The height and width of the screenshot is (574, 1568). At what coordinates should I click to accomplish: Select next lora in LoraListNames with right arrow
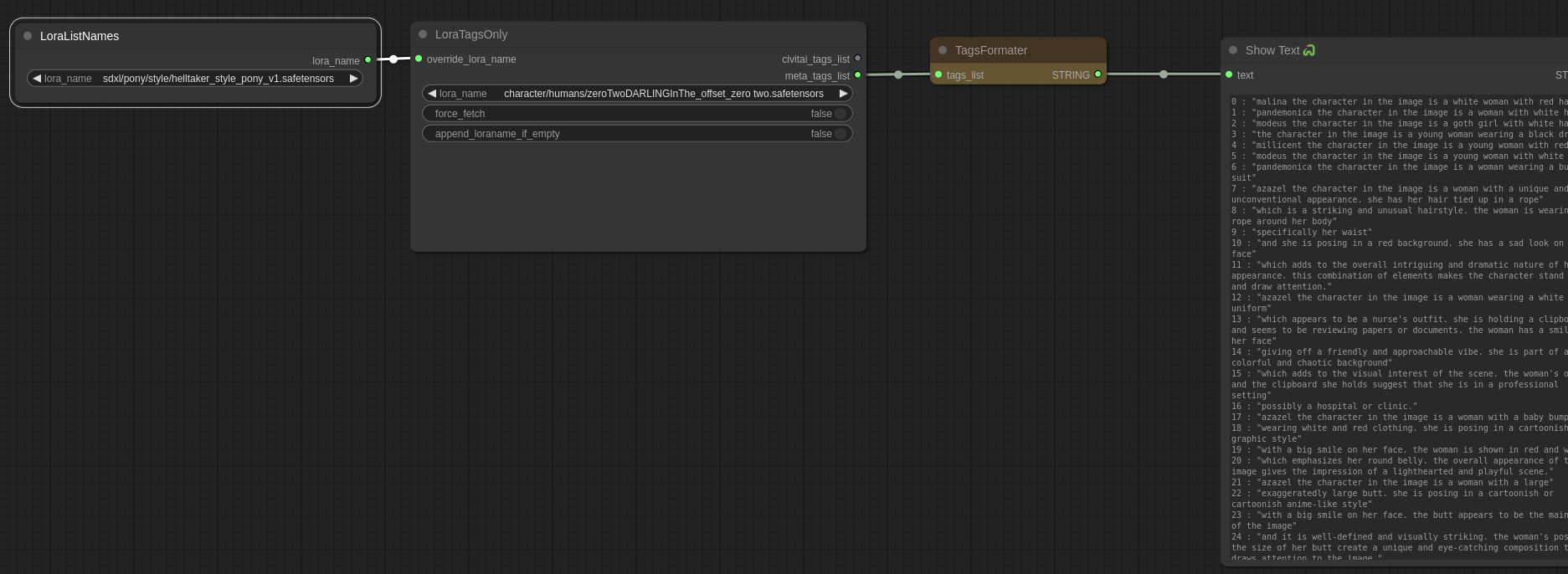tap(353, 79)
